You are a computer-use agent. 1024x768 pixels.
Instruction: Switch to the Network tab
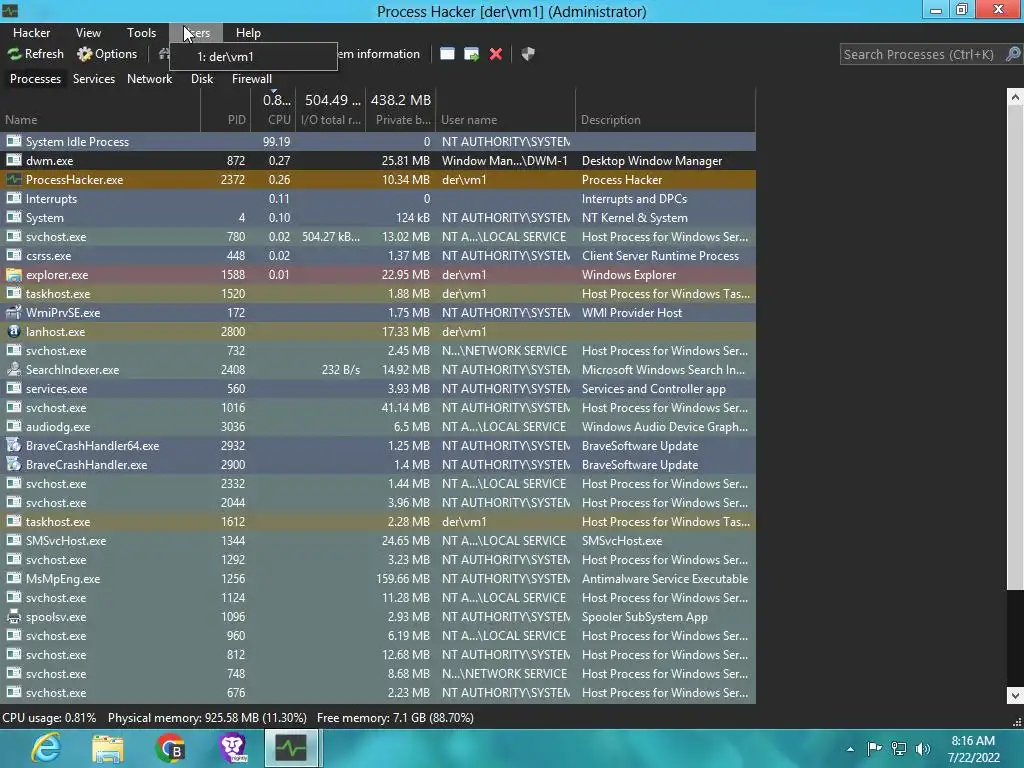coord(150,78)
